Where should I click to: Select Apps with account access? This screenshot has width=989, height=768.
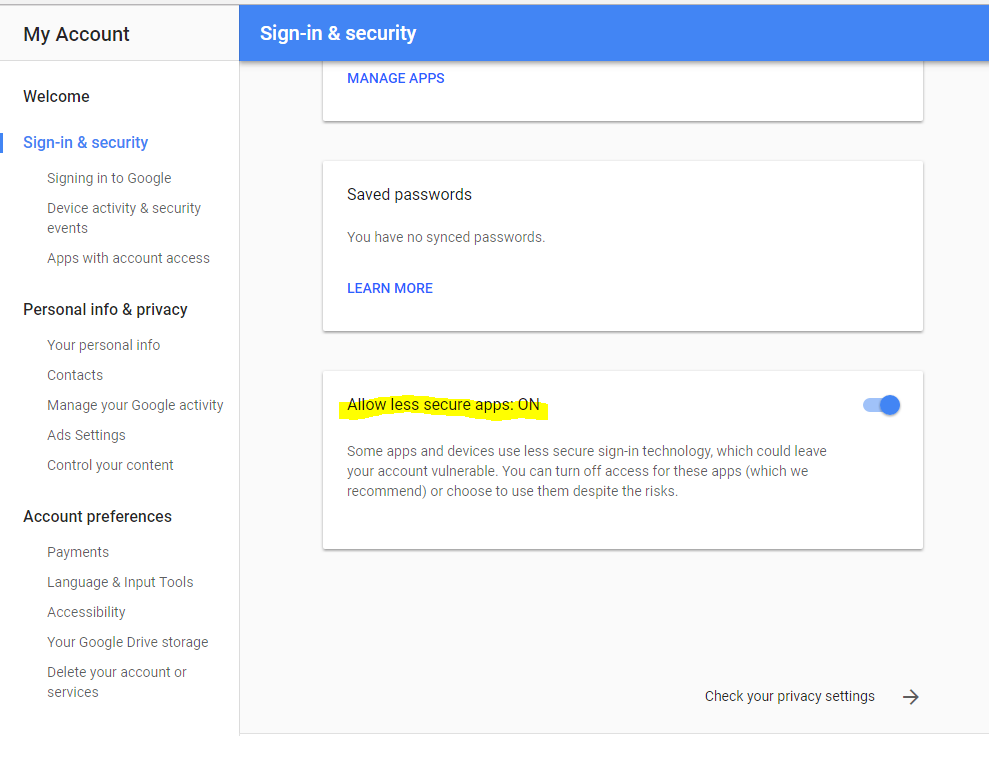point(128,259)
